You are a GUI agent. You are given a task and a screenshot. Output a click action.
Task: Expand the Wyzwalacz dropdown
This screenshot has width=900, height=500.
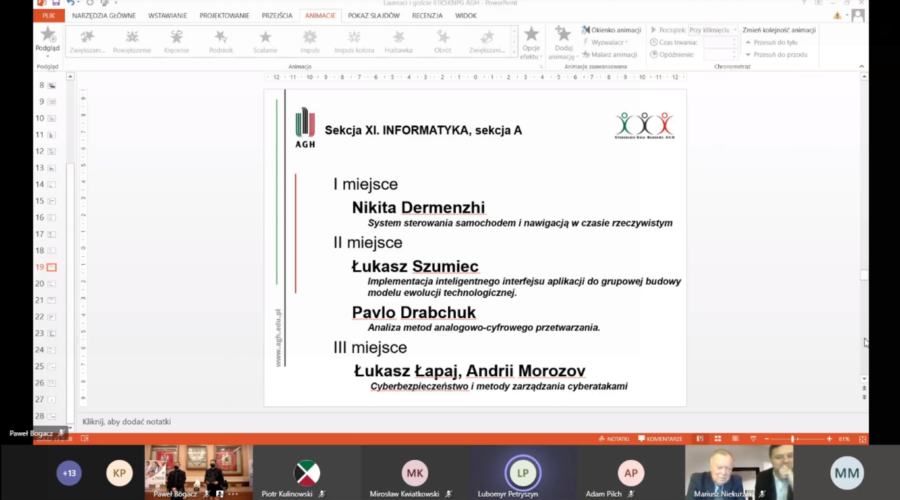click(608, 42)
